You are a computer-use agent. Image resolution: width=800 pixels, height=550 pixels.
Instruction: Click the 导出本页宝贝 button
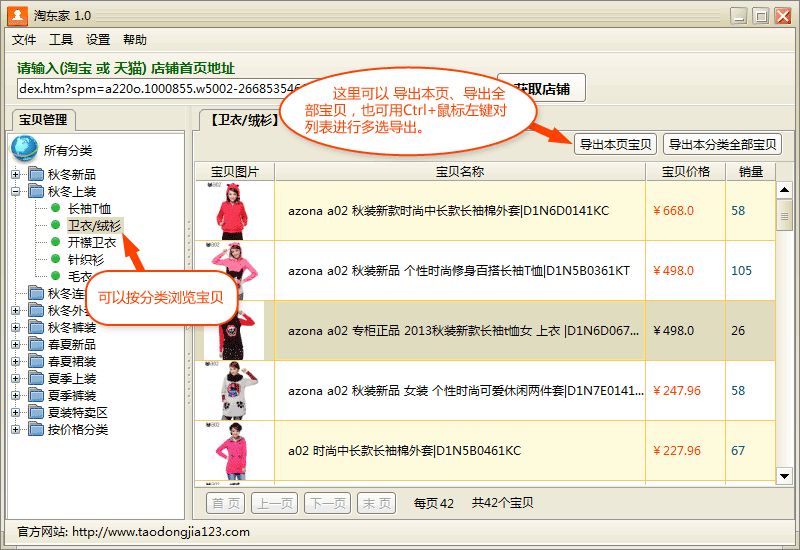click(x=615, y=144)
